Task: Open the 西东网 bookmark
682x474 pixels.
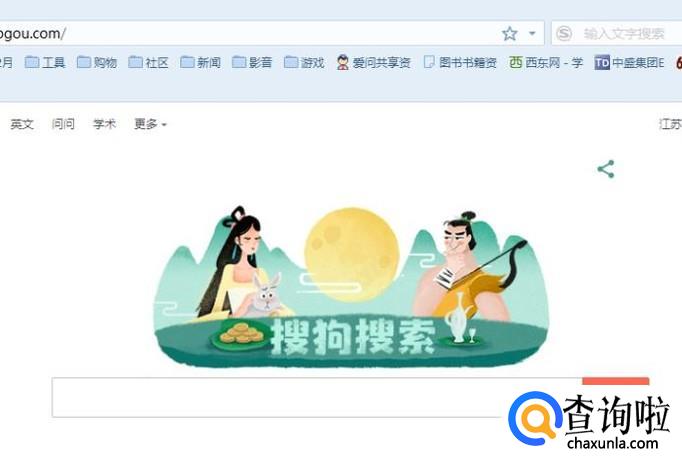Action: point(546,63)
